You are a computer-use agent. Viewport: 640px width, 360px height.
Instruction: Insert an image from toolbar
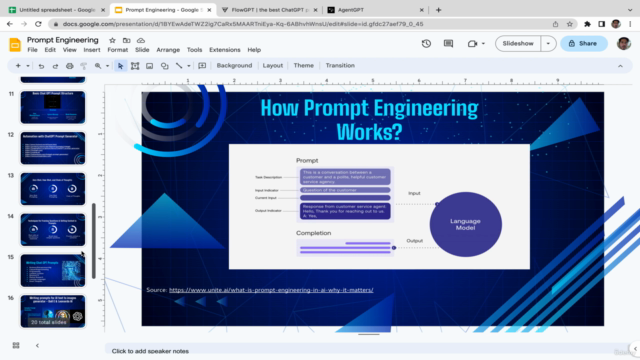click(149, 66)
